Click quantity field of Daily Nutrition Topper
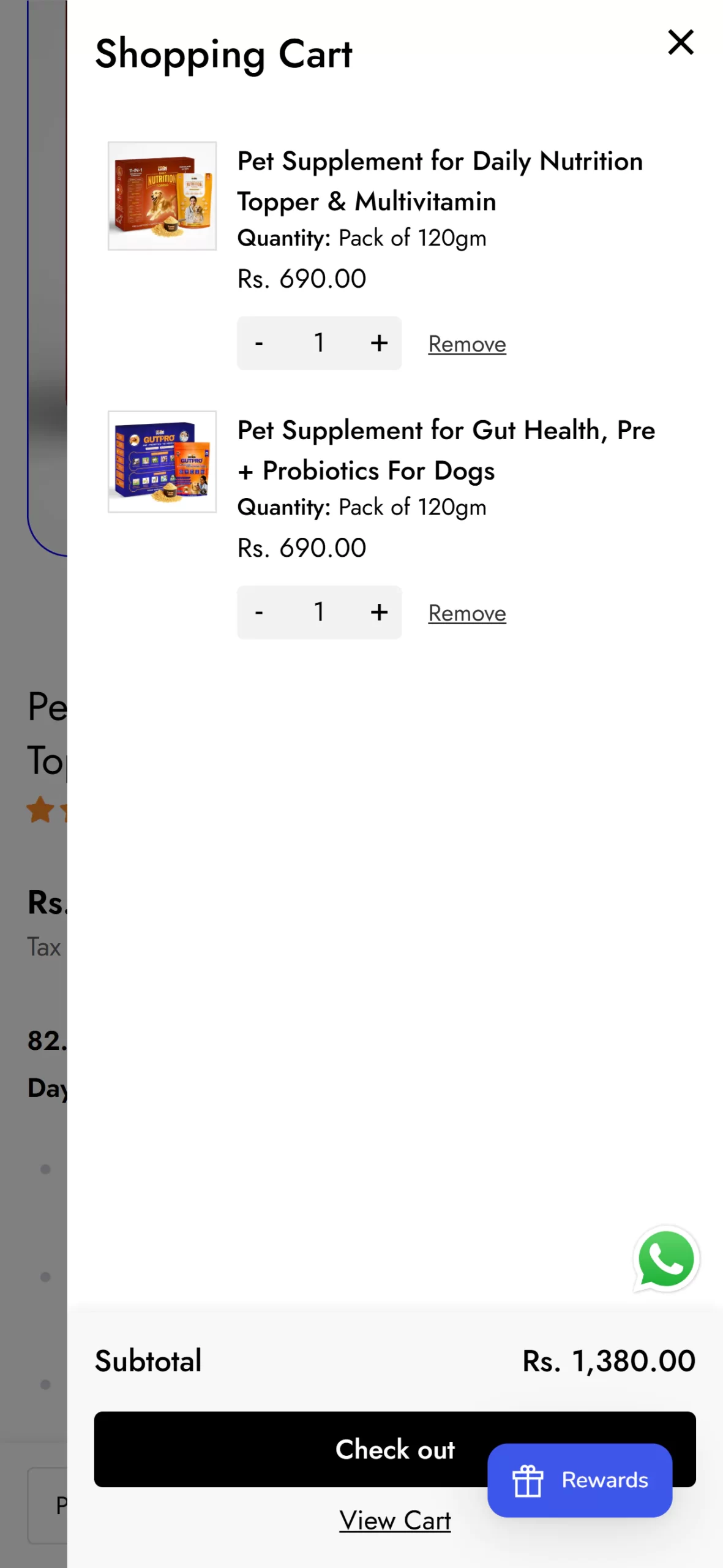This screenshot has height=1568, width=723. 319,343
